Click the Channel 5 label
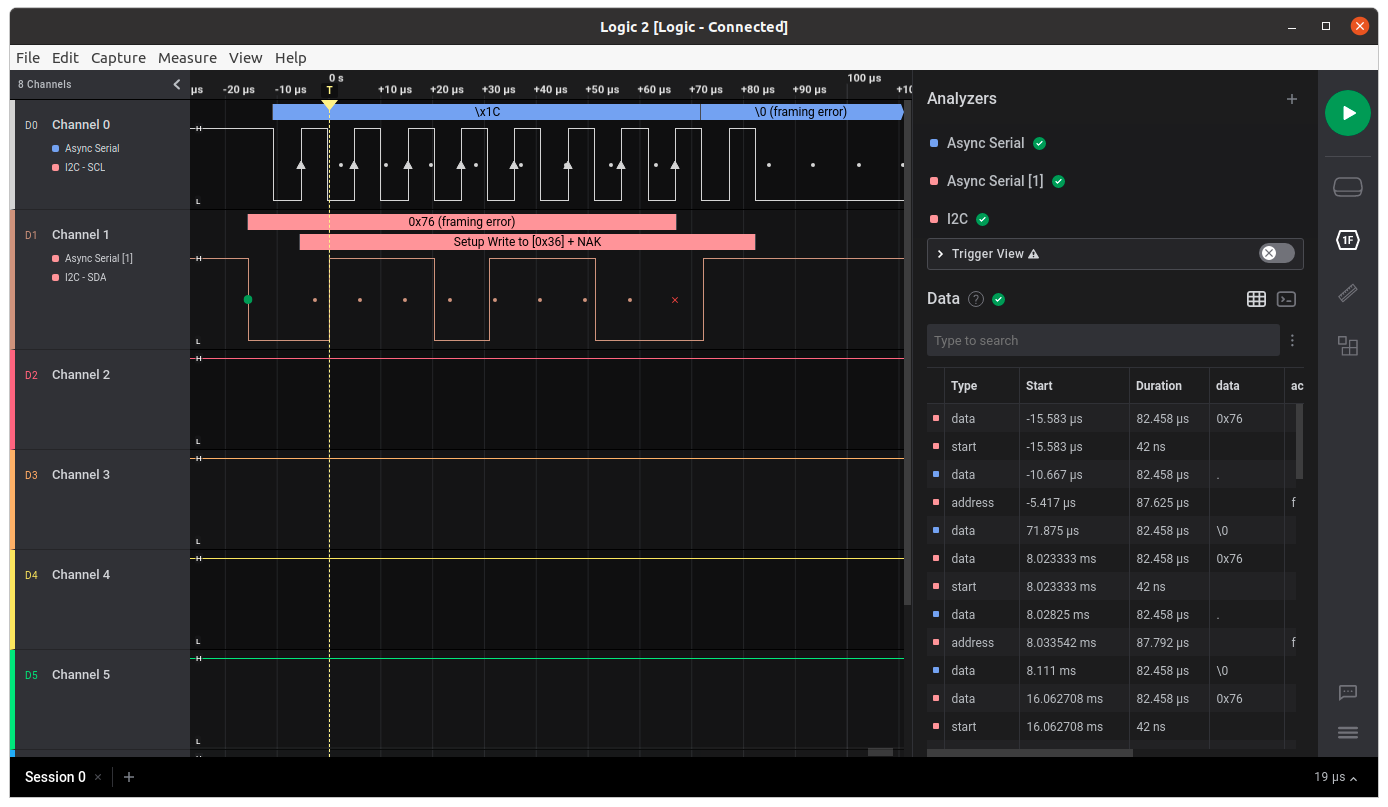The height and width of the screenshot is (807, 1388). 81,675
